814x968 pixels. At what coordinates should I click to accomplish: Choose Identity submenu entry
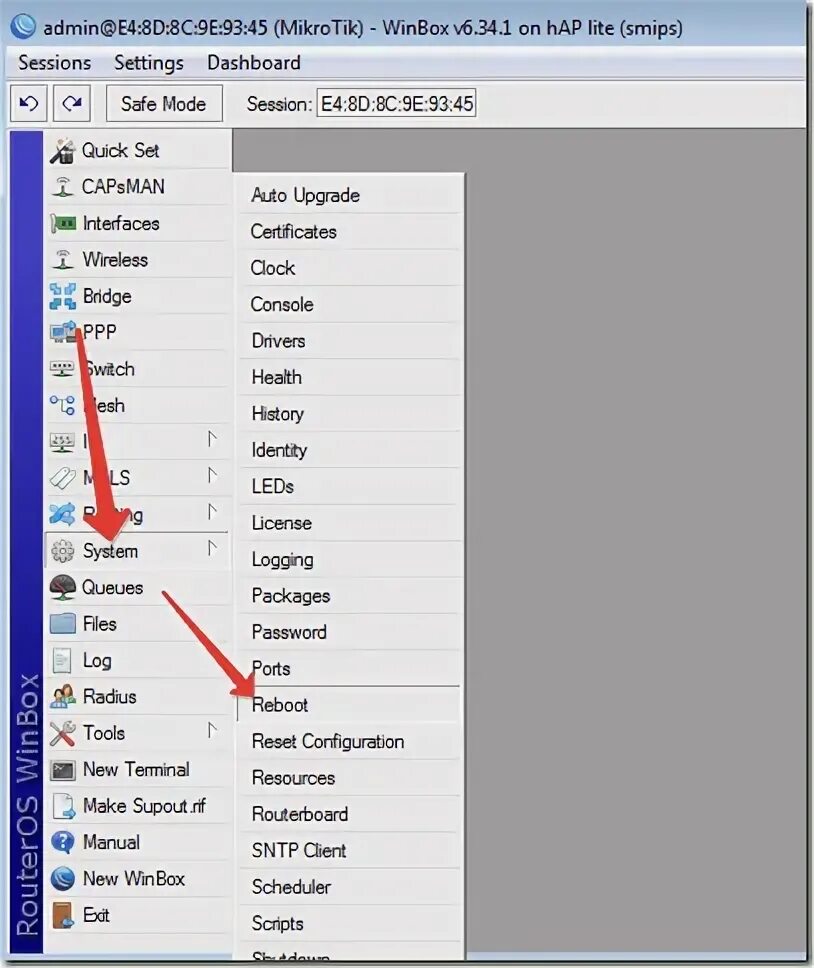[349, 450]
